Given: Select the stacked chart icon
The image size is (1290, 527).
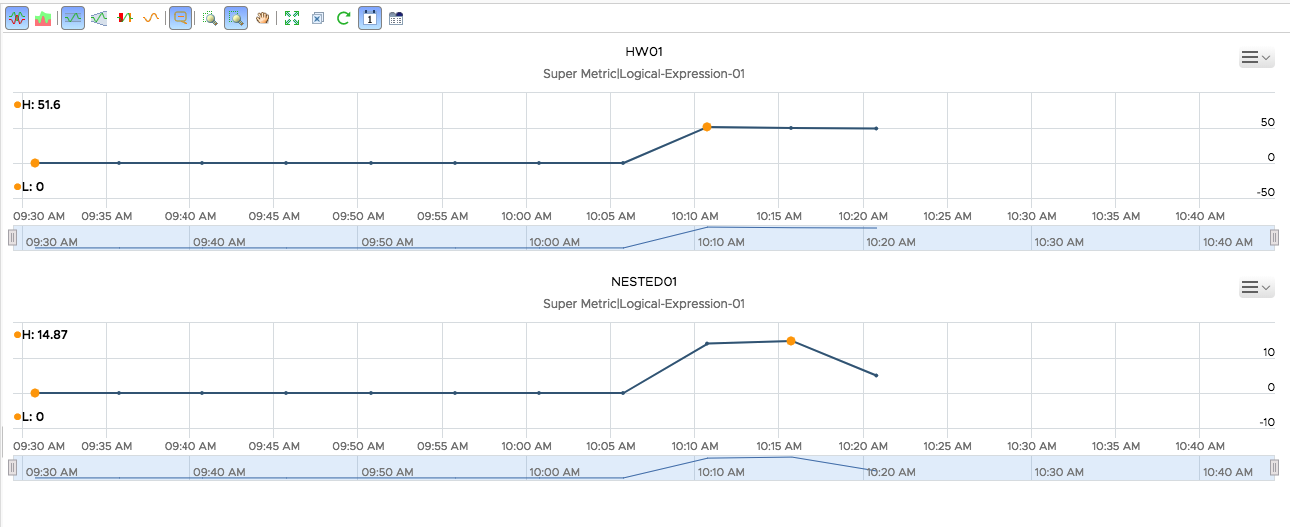Looking at the screenshot, I should [x=43, y=18].
